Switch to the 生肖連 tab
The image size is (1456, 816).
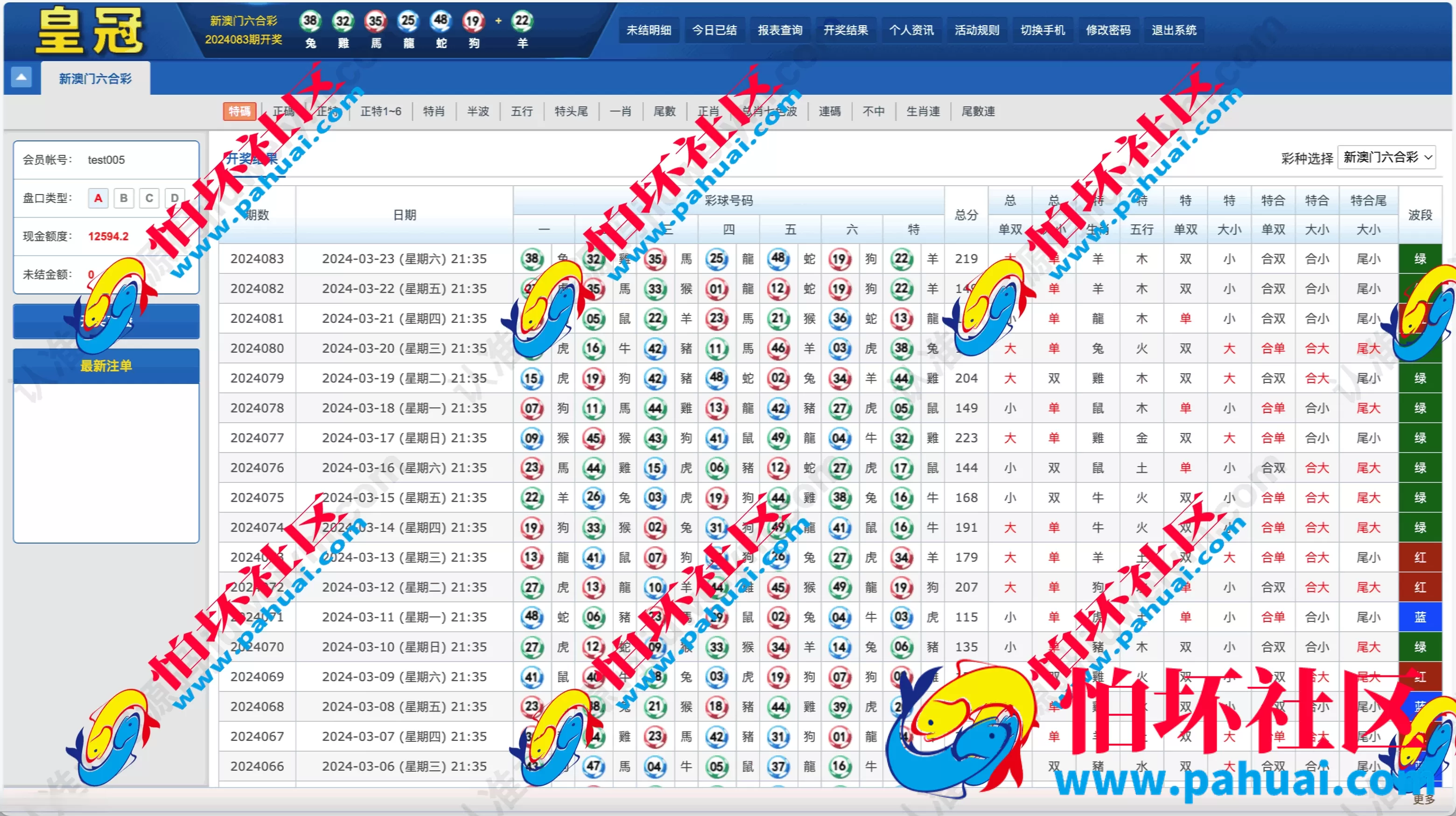coord(923,112)
